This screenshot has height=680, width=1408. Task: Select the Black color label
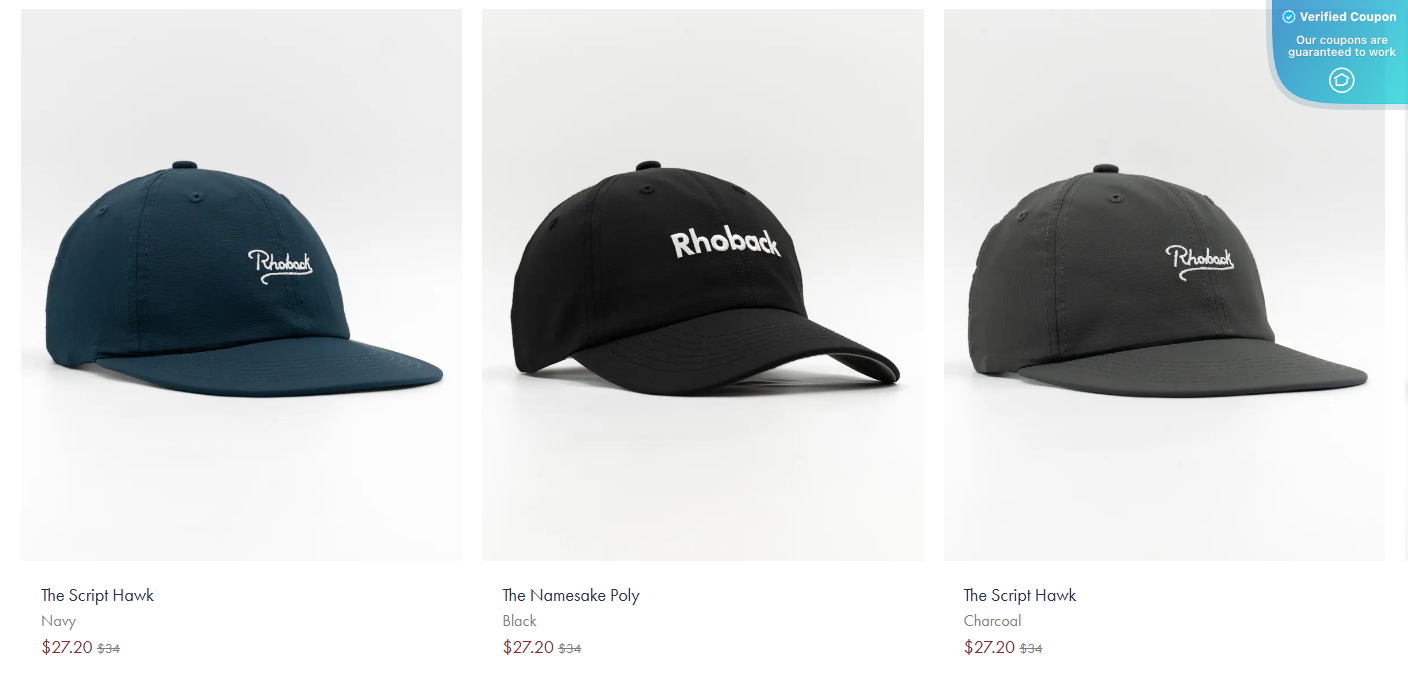pos(520,621)
